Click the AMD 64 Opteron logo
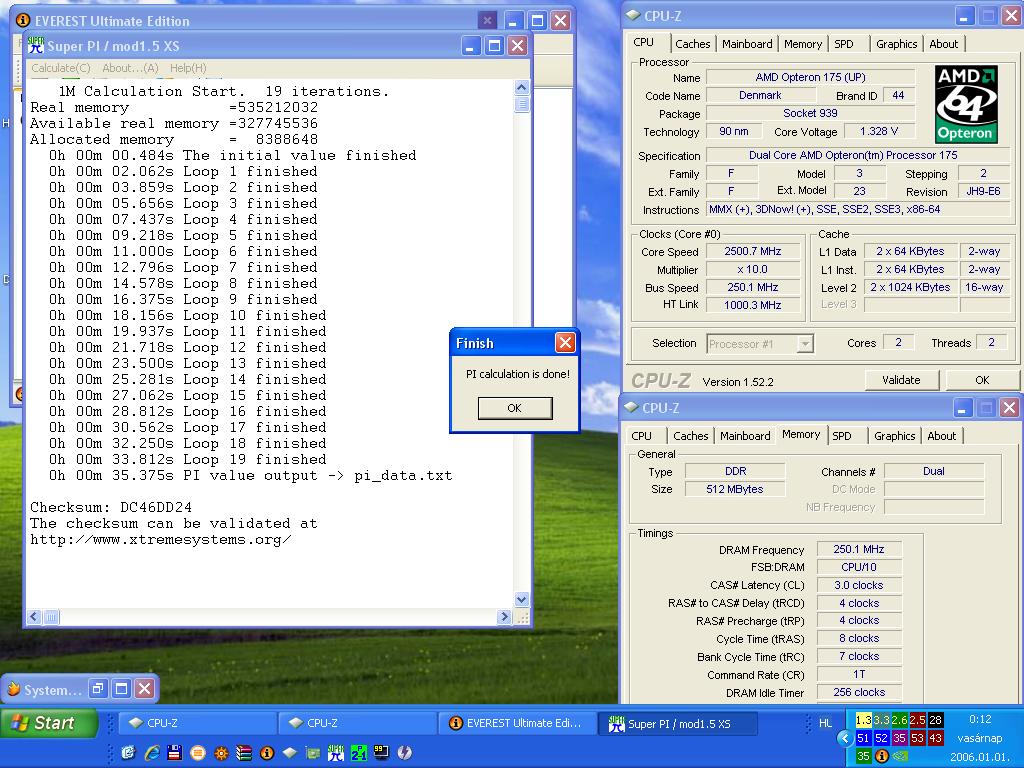 [965, 104]
